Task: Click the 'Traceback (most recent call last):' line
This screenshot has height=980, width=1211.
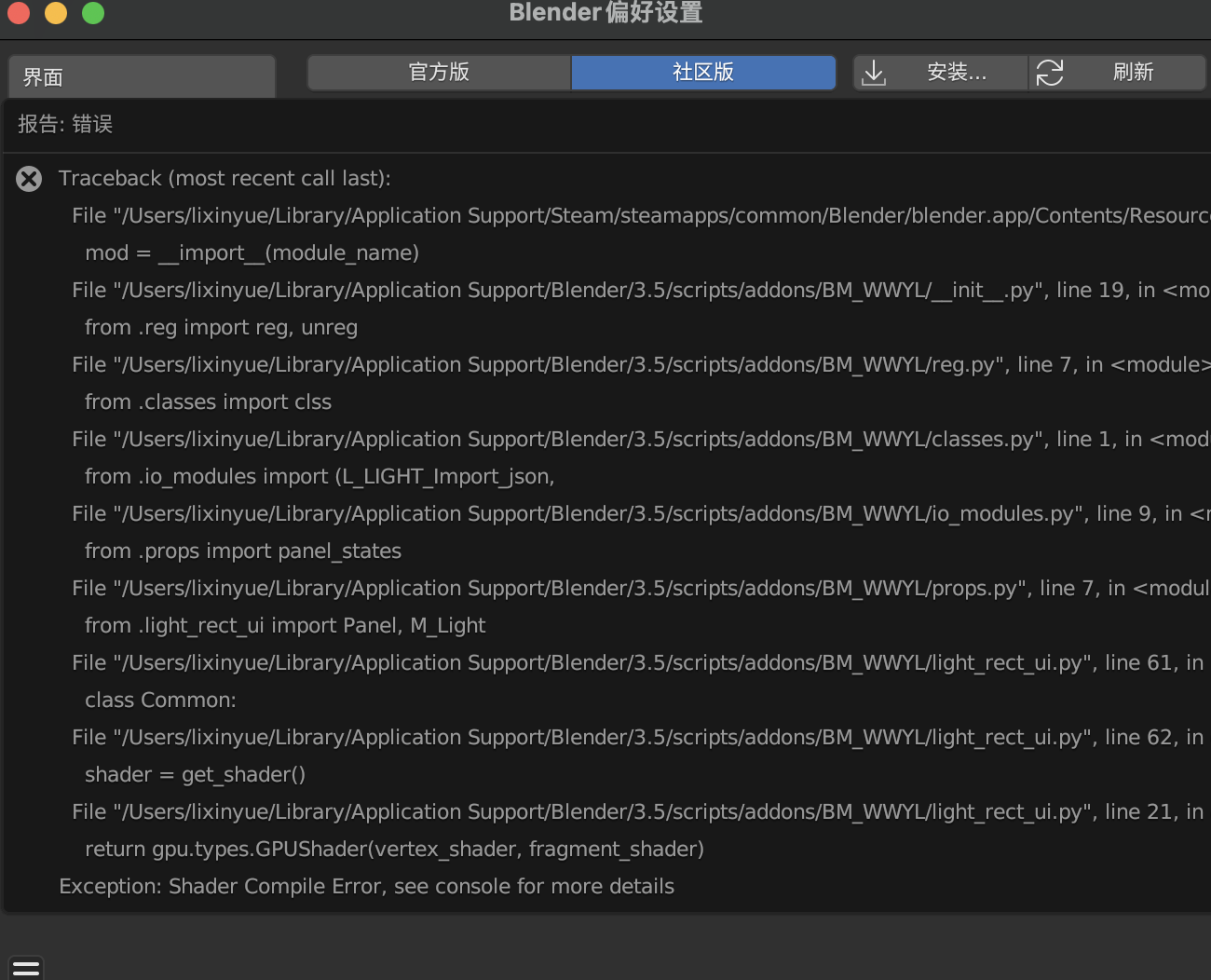Action: click(225, 178)
